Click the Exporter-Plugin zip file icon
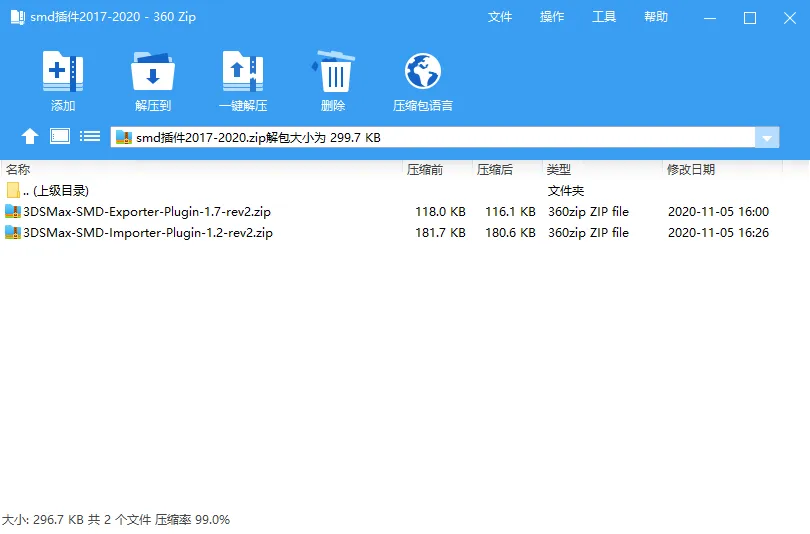This screenshot has width=810, height=534. [13, 211]
